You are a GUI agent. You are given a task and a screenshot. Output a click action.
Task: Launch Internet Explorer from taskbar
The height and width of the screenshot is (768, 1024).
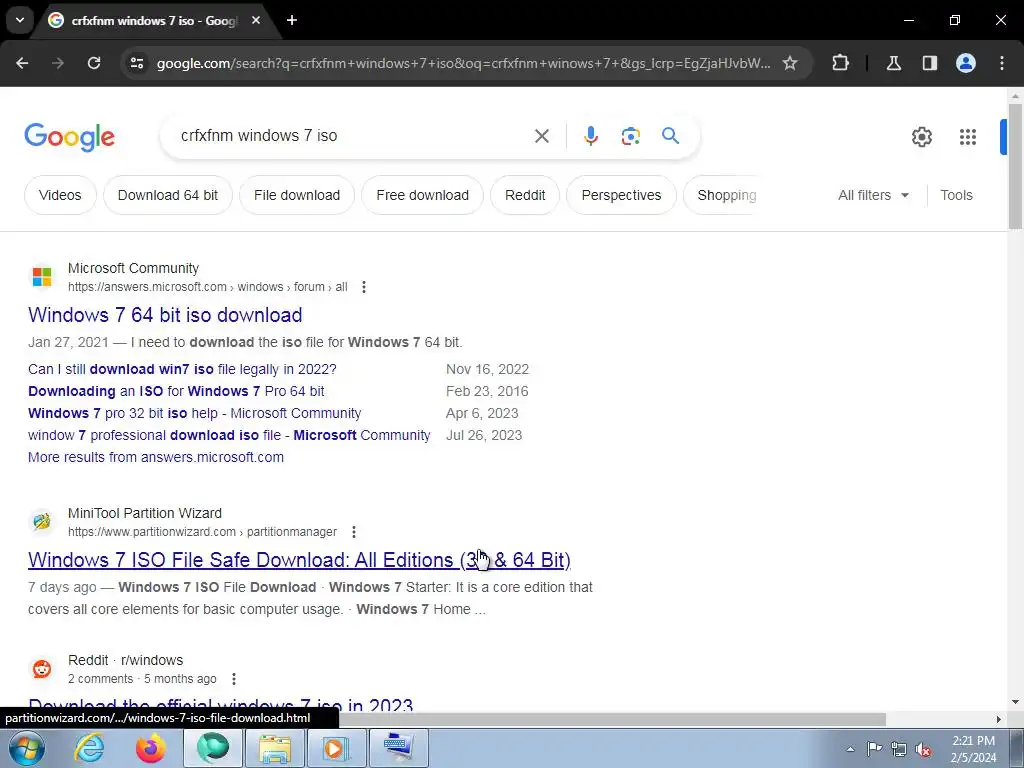click(89, 748)
